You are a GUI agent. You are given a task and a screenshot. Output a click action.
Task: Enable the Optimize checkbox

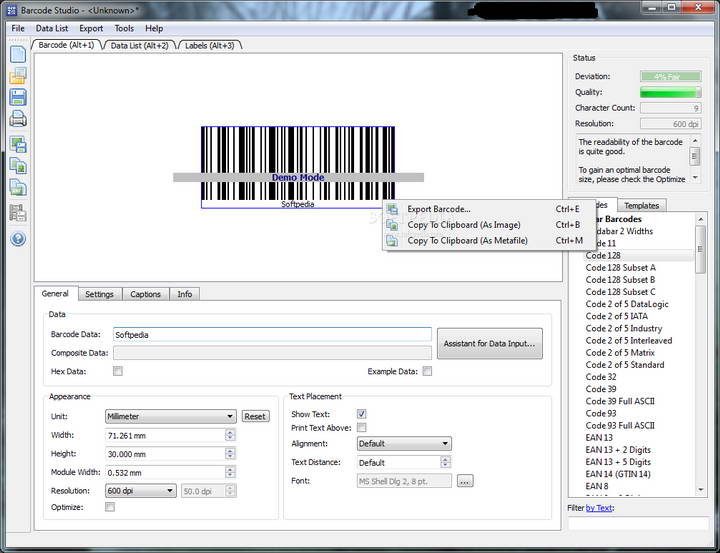(x=110, y=507)
